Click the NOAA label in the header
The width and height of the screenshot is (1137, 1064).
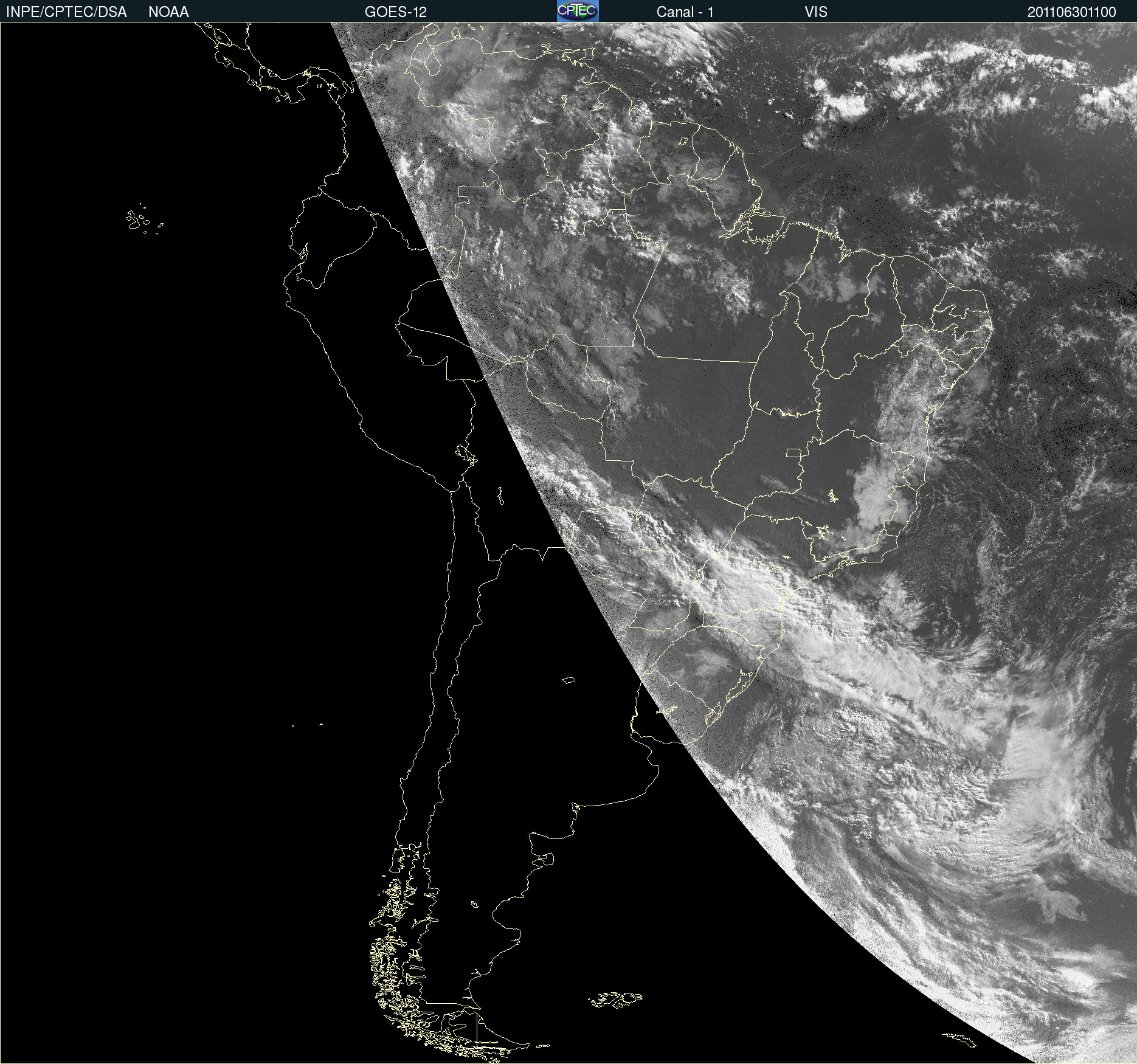(x=168, y=12)
